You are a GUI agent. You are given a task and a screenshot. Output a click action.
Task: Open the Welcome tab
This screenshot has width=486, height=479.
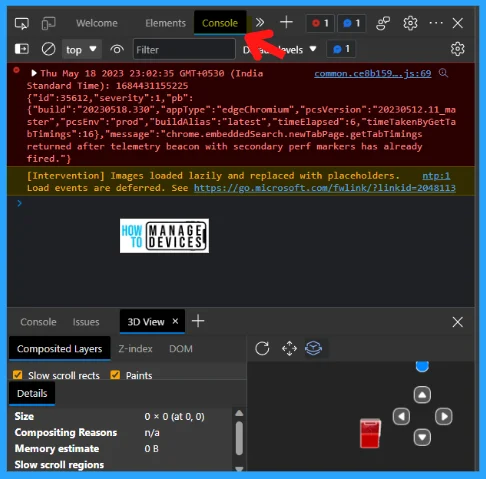[x=97, y=23]
